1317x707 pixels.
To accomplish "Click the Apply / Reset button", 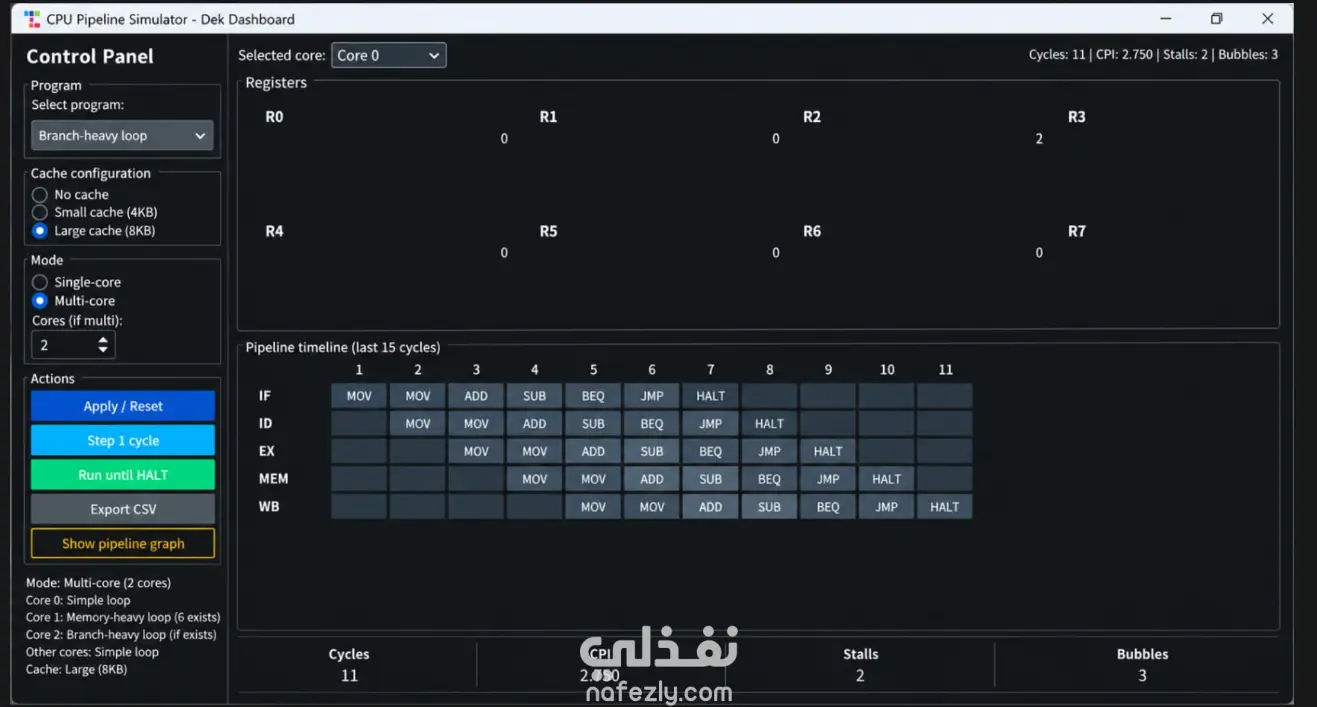I will 123,406.
